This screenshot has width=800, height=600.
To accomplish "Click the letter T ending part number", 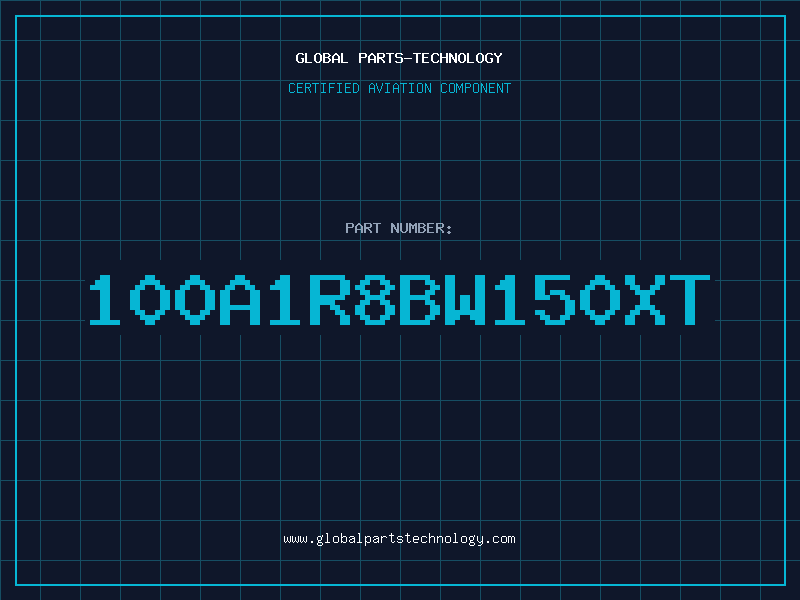I will tap(689, 299).
